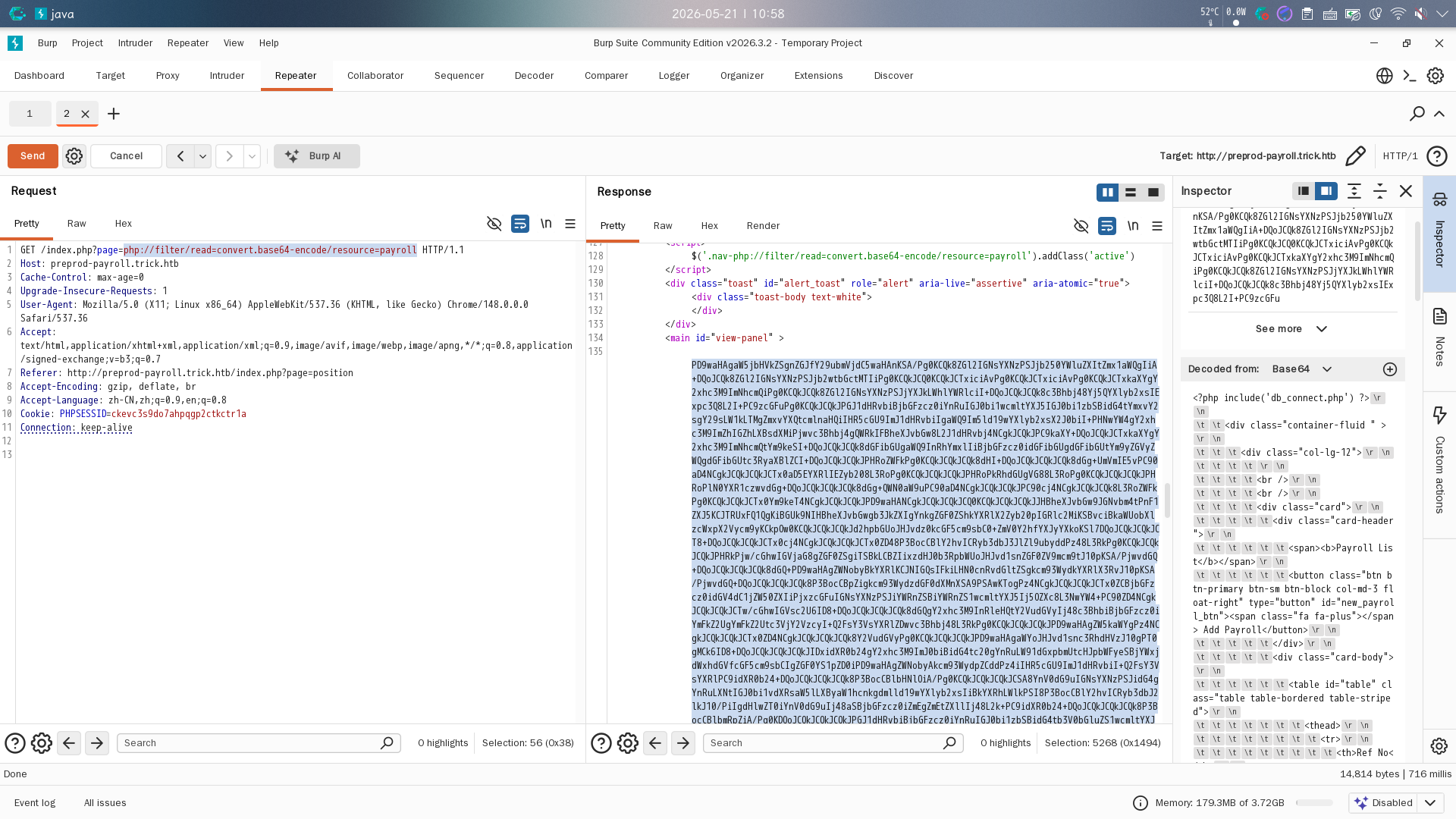Show response in Render view
Viewport: 1456px width, 819px height.
[x=763, y=226]
